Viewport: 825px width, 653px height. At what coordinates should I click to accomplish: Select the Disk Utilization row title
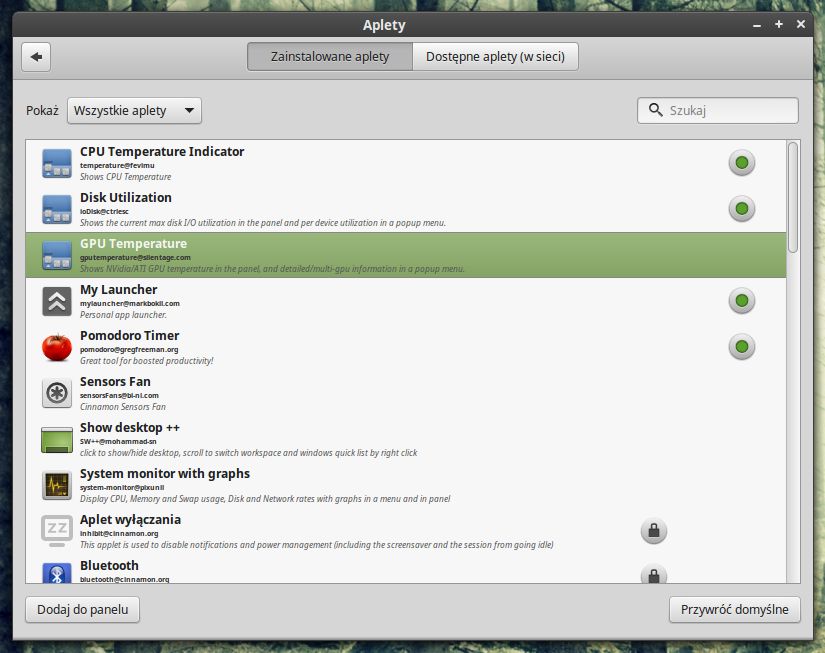126,197
